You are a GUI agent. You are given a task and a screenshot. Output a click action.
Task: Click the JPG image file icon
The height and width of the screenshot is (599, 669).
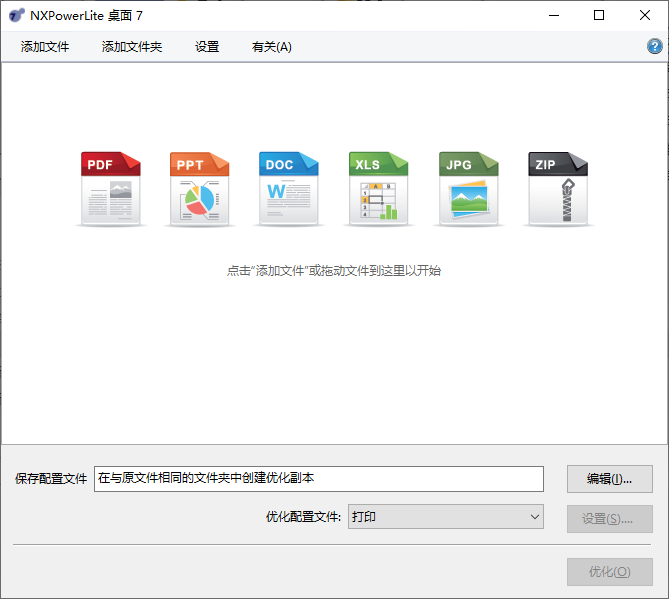[468, 188]
